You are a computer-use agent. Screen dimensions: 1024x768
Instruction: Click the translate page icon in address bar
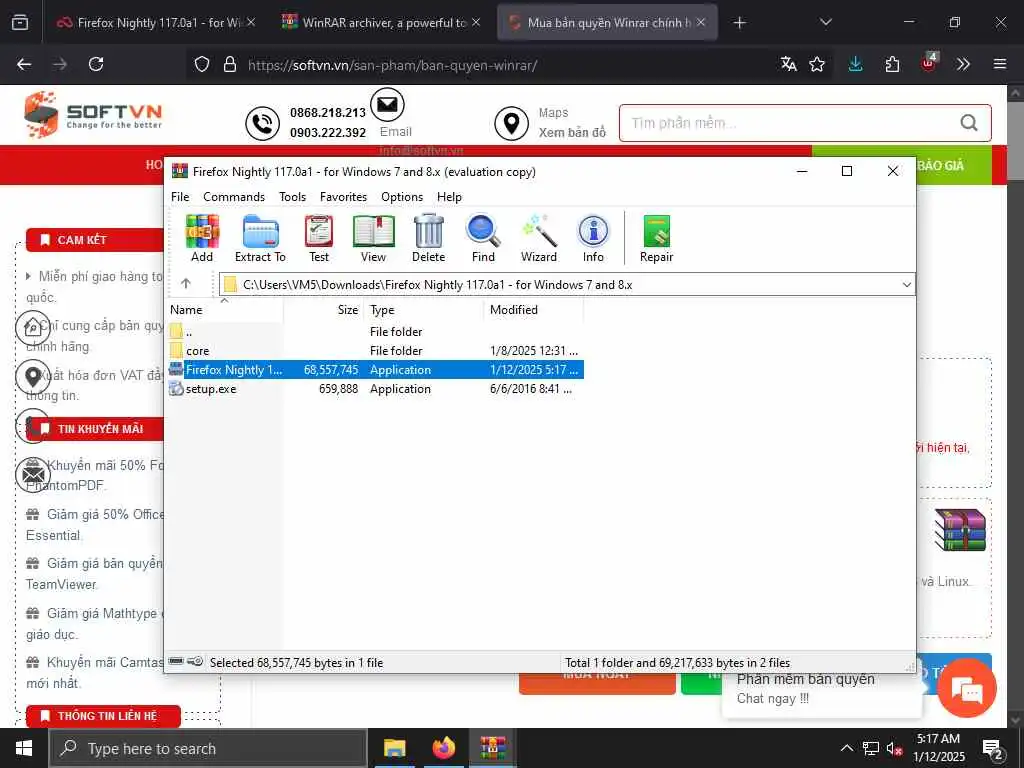[x=788, y=64]
